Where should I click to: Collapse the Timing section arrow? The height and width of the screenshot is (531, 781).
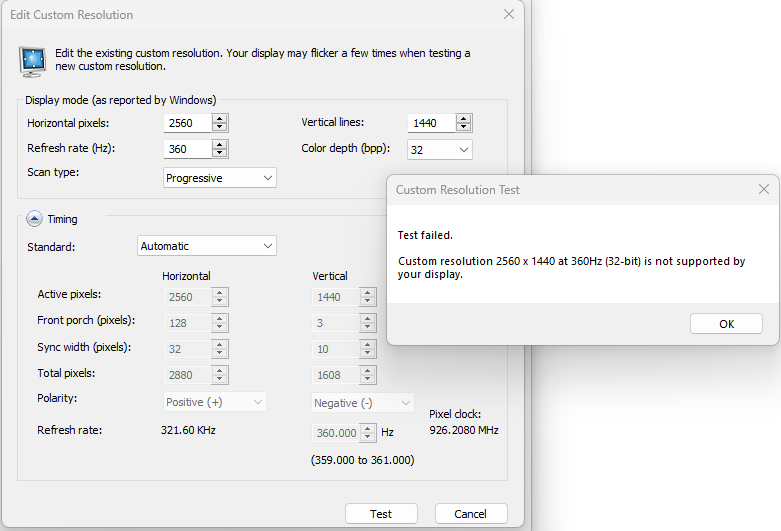click(x=34, y=219)
